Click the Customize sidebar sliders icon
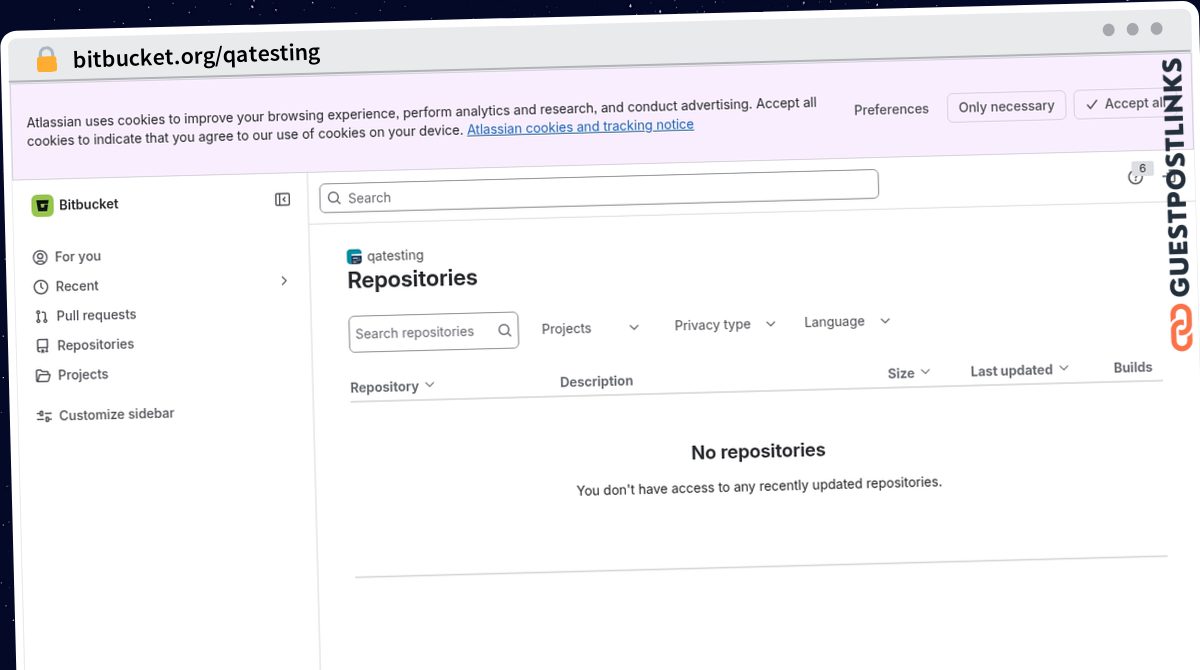This screenshot has width=1200, height=670. 44,416
